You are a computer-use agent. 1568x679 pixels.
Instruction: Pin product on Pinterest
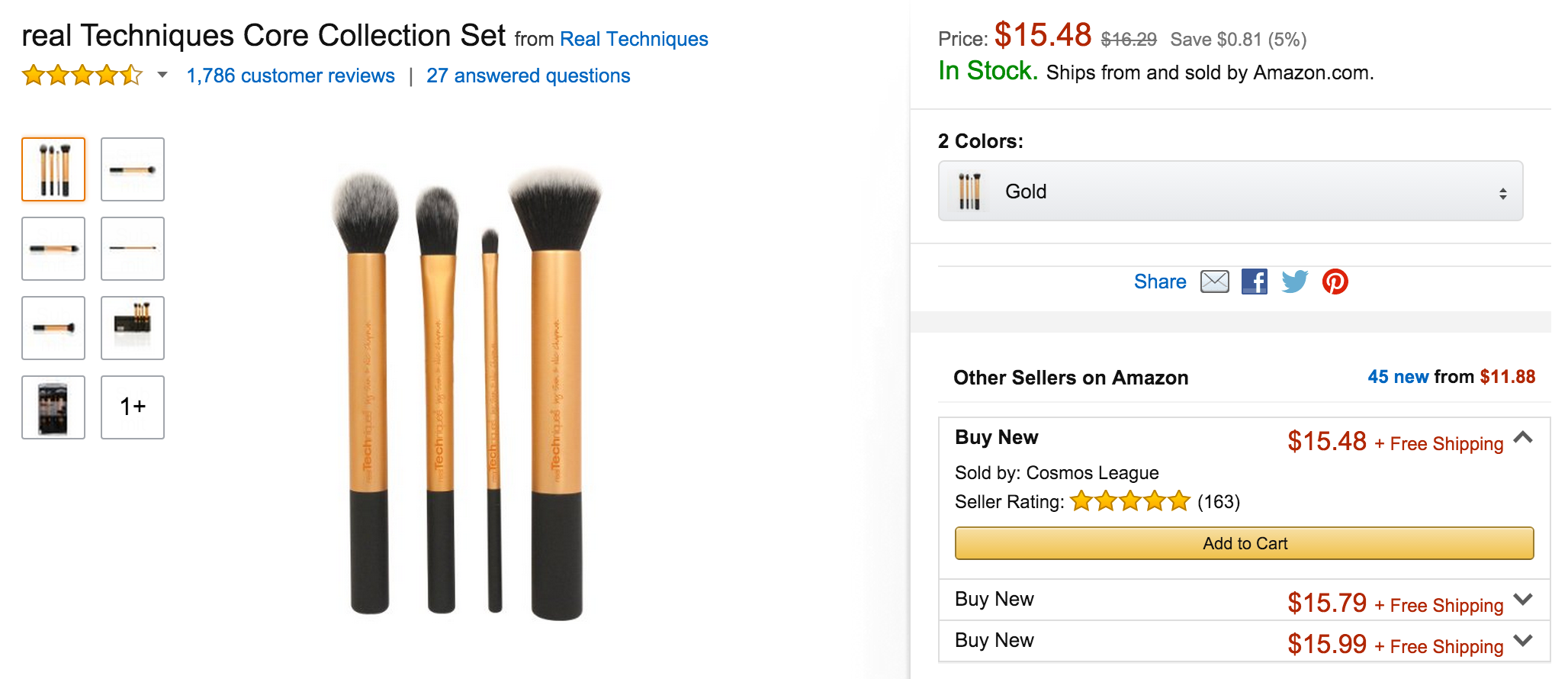click(1335, 282)
